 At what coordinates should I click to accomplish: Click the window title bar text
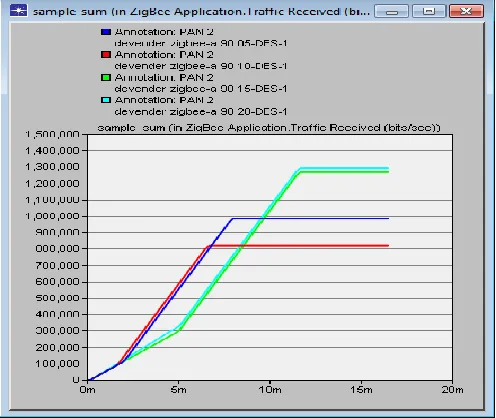coord(201,12)
